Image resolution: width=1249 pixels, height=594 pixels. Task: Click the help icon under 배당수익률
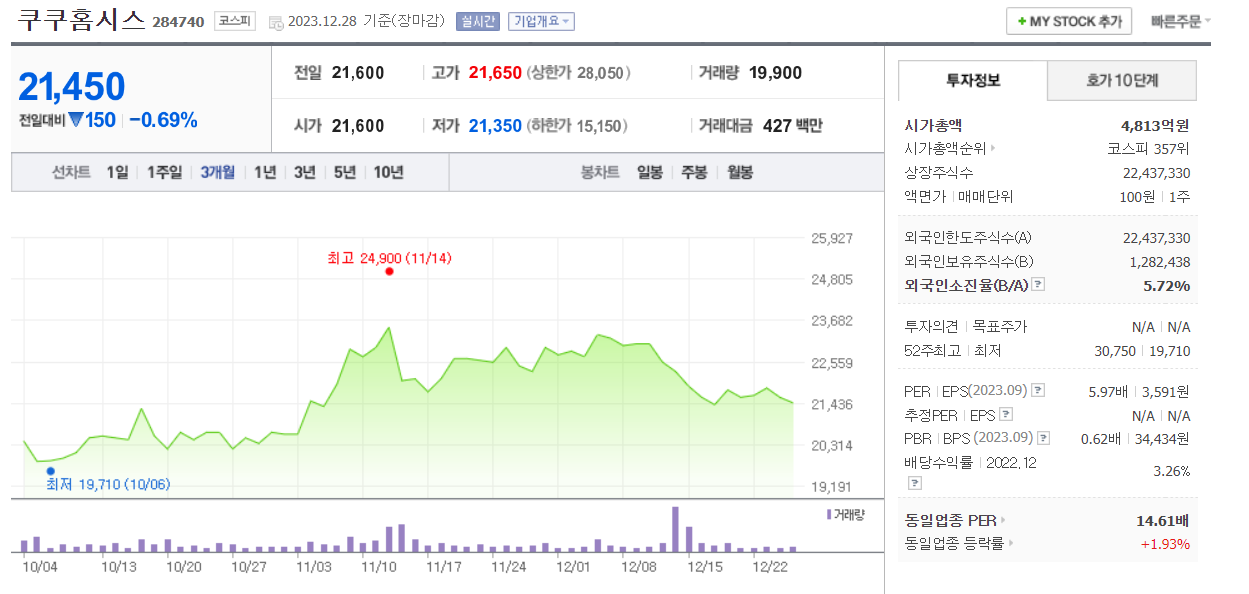(x=914, y=483)
